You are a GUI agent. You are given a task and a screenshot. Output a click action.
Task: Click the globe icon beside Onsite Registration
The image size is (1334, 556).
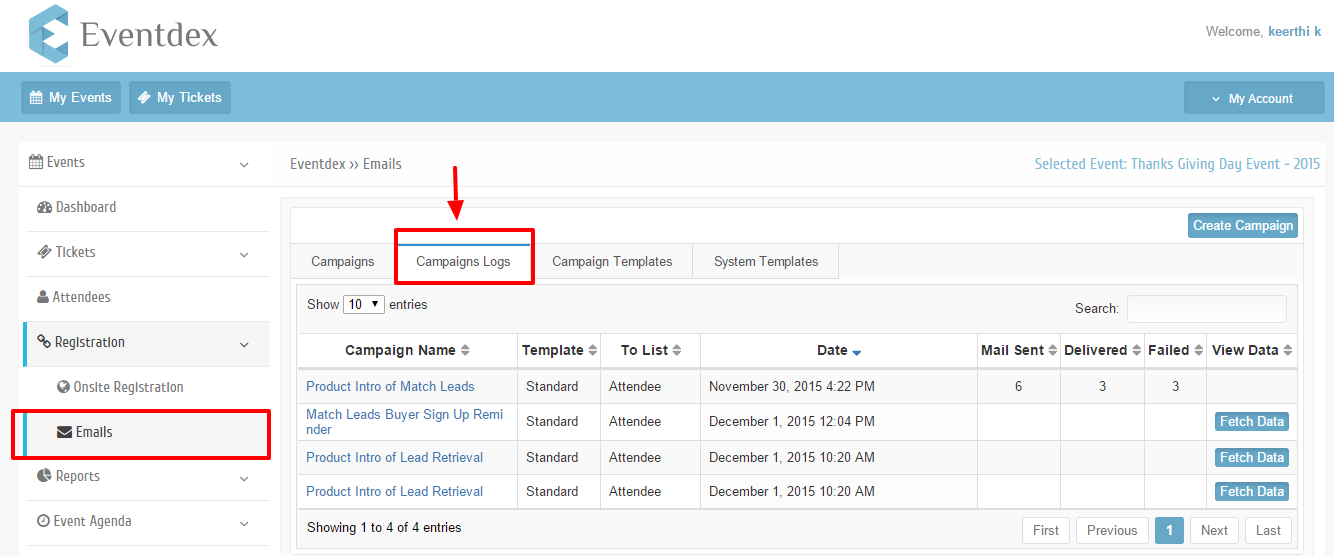[x=64, y=387]
